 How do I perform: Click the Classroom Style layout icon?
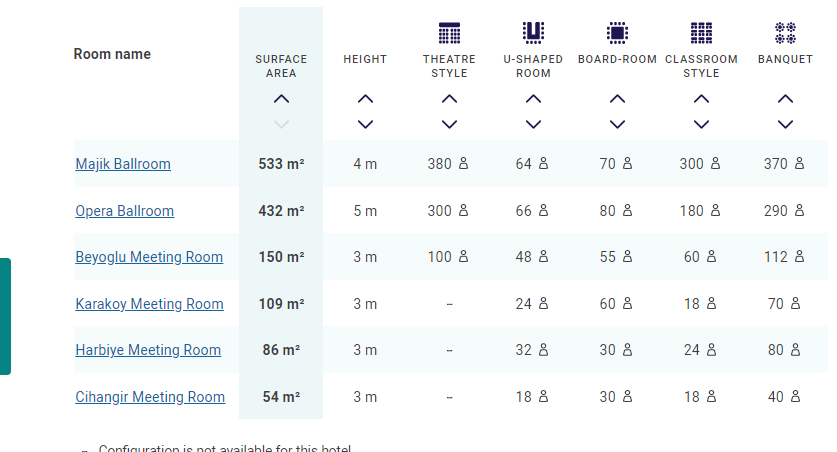coord(701,32)
